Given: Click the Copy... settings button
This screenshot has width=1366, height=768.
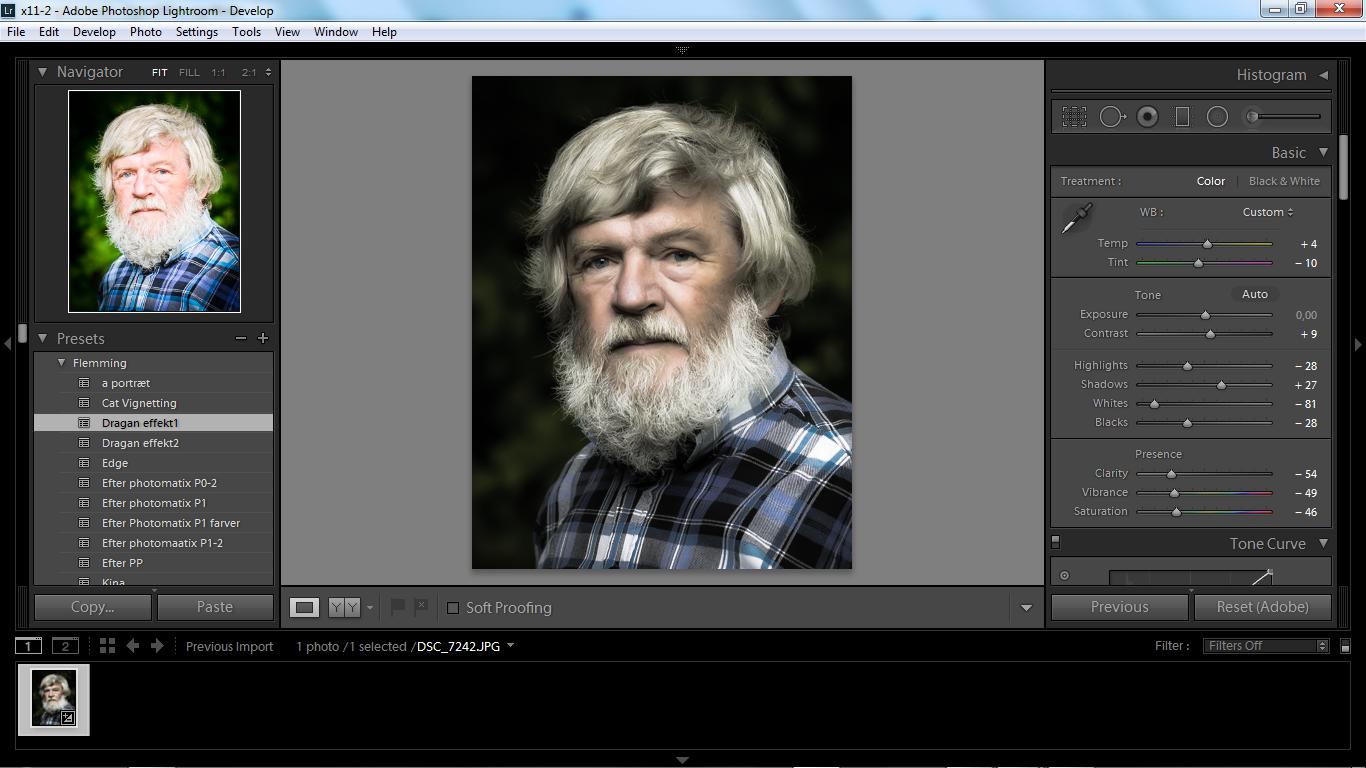Looking at the screenshot, I should (93, 607).
